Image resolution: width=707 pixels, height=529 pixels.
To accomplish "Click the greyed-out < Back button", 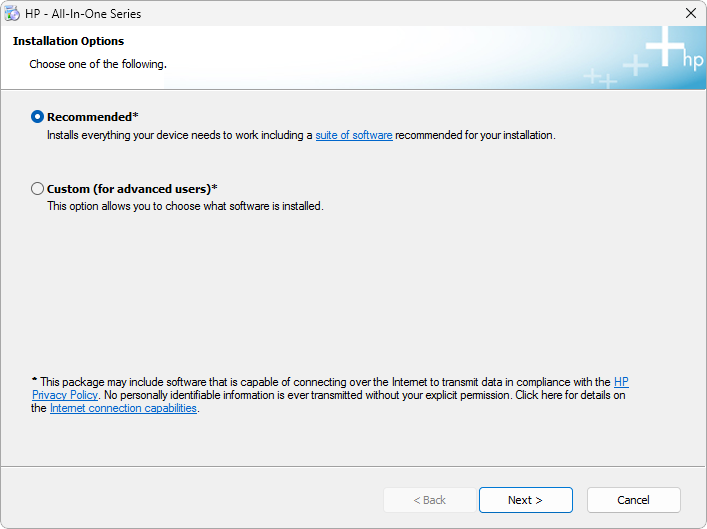I will (x=430, y=500).
